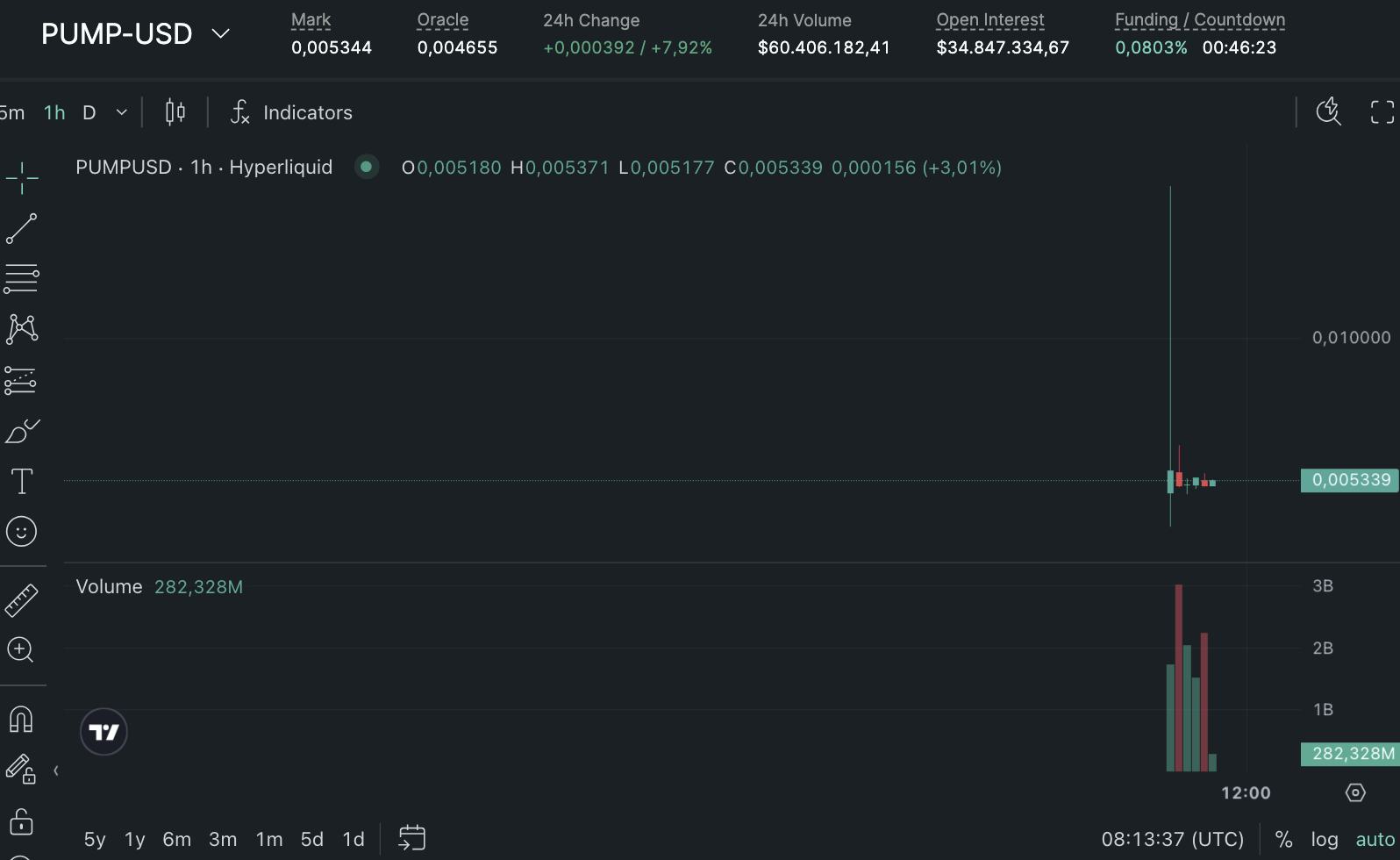Toggle auto scale for the chart
This screenshot has width=1400, height=860.
1375,840
